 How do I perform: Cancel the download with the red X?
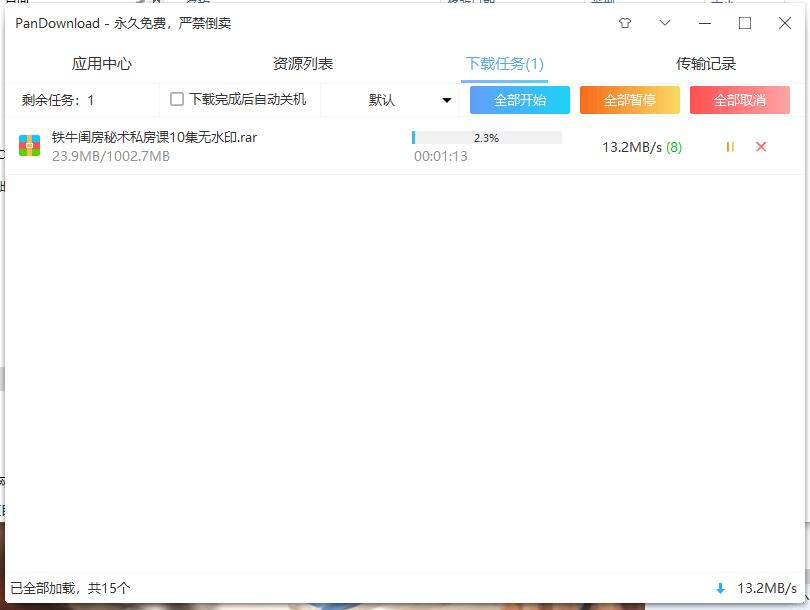pyautogui.click(x=761, y=146)
